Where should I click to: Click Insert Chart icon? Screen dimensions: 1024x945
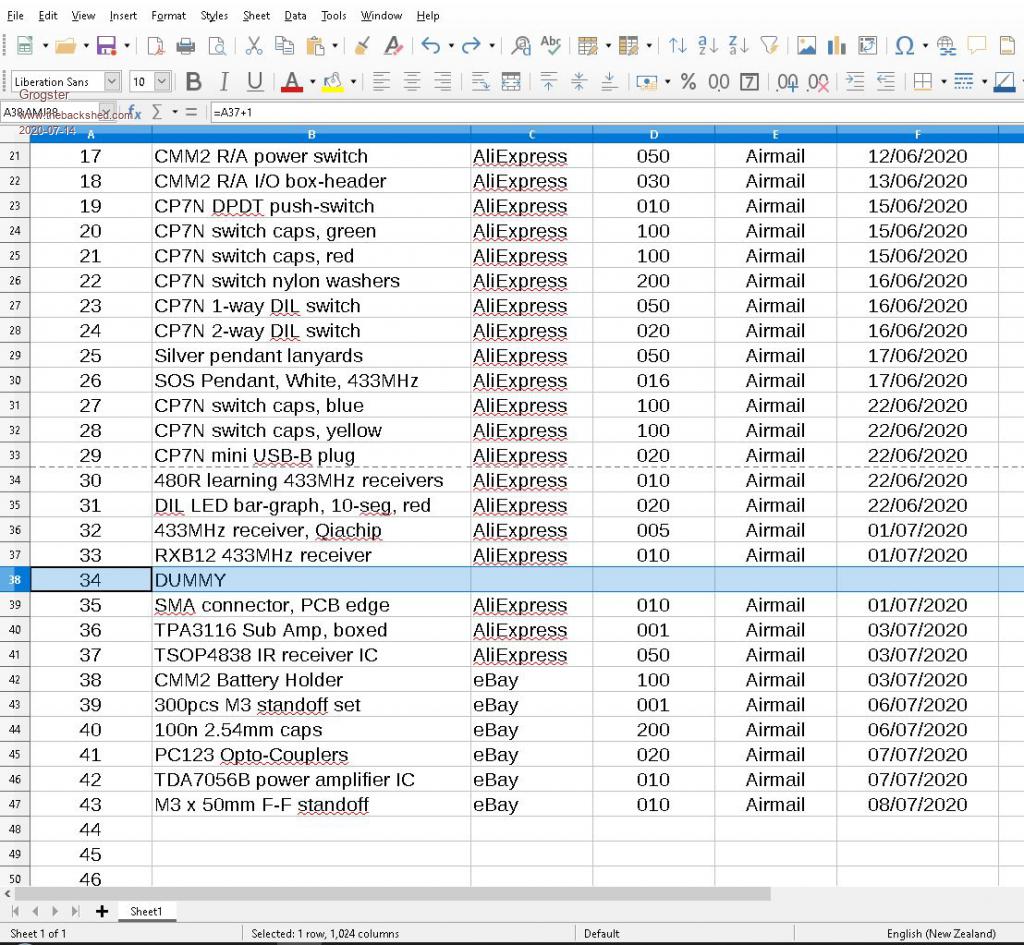(837, 46)
